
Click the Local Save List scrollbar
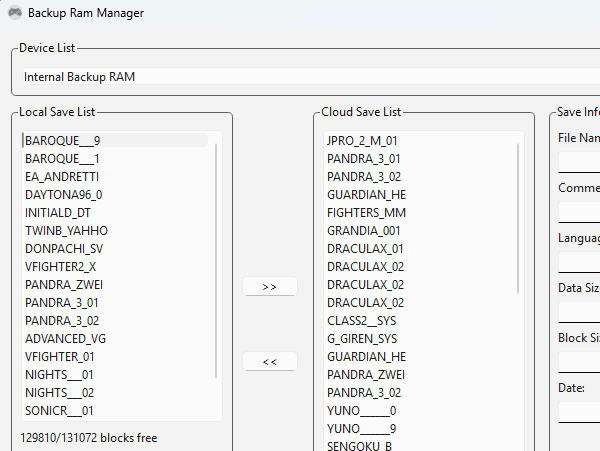(216, 261)
